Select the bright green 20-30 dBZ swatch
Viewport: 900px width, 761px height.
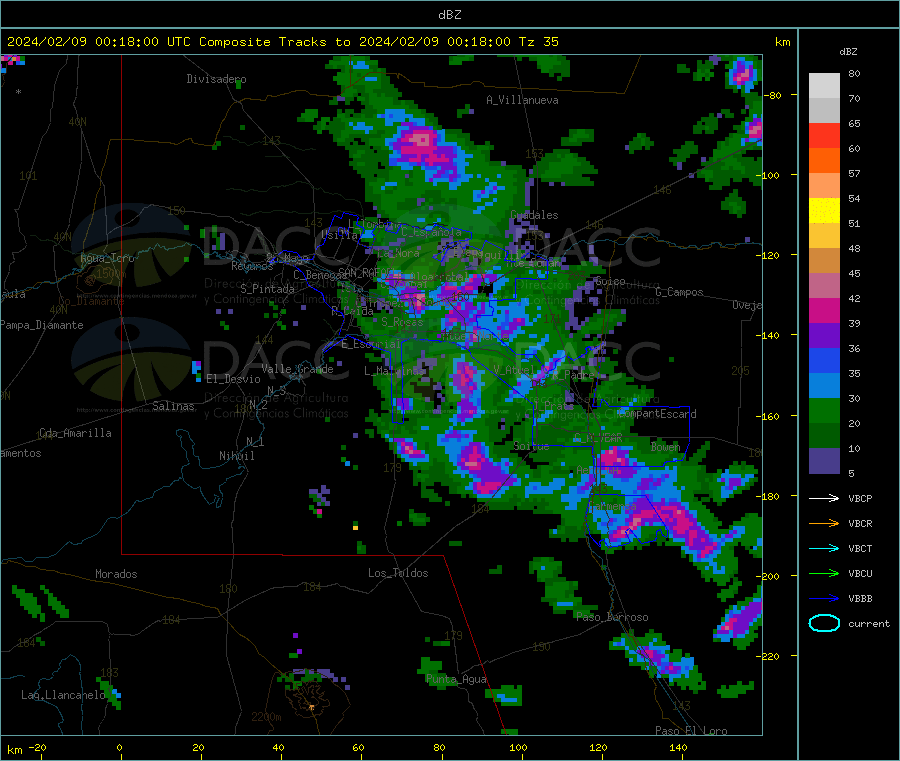coord(824,410)
